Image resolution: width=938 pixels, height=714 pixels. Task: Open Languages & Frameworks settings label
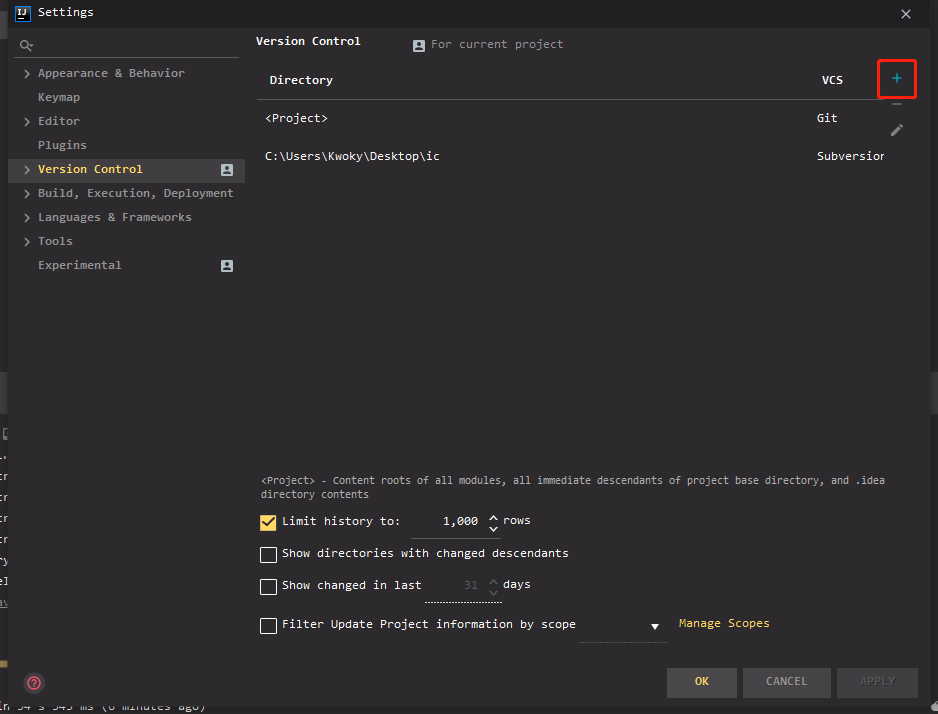115,217
